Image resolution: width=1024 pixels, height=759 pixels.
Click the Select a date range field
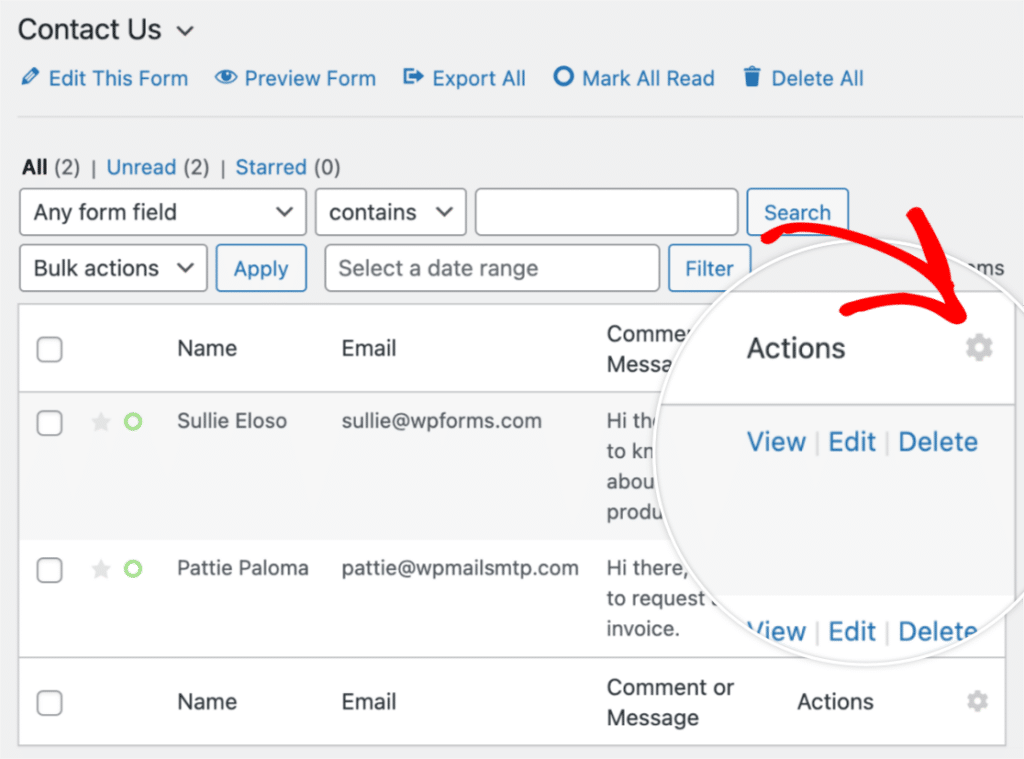(490, 268)
